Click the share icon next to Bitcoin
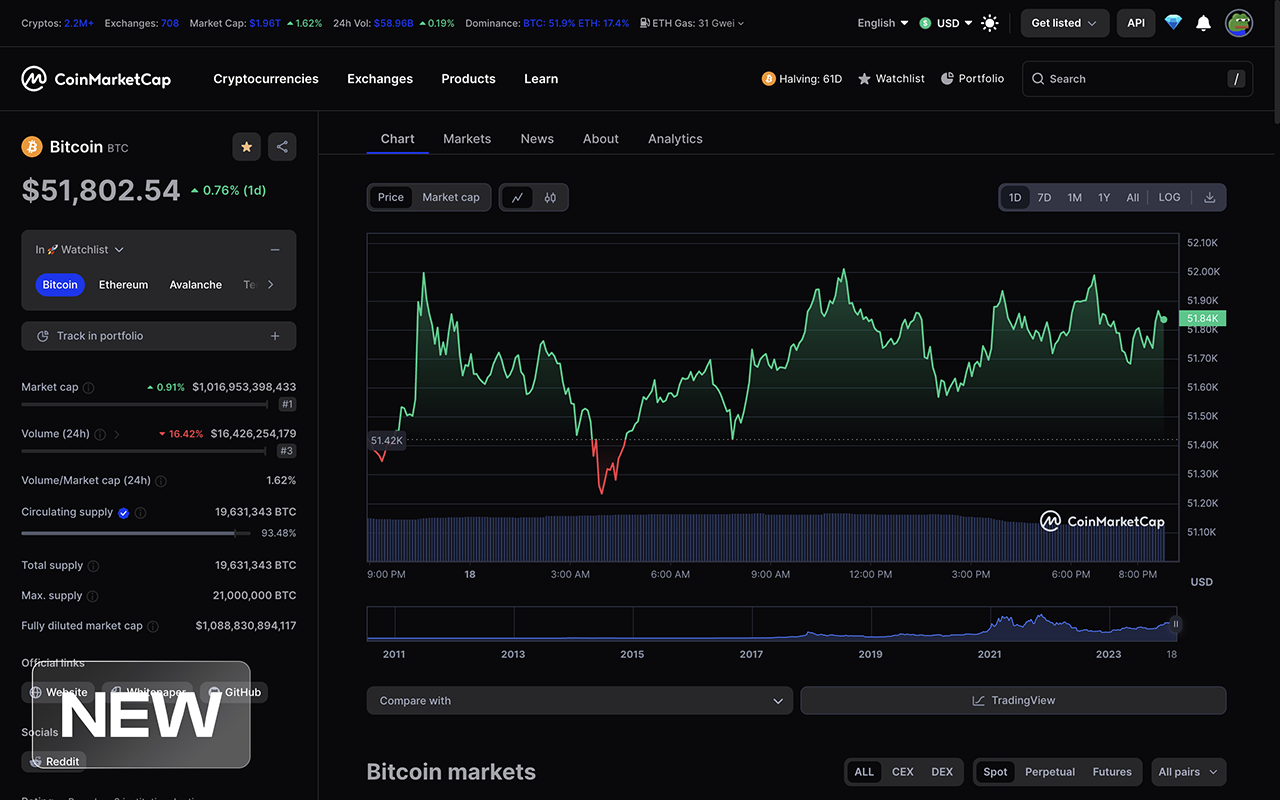The width and height of the screenshot is (1280, 800). pyautogui.click(x=282, y=147)
